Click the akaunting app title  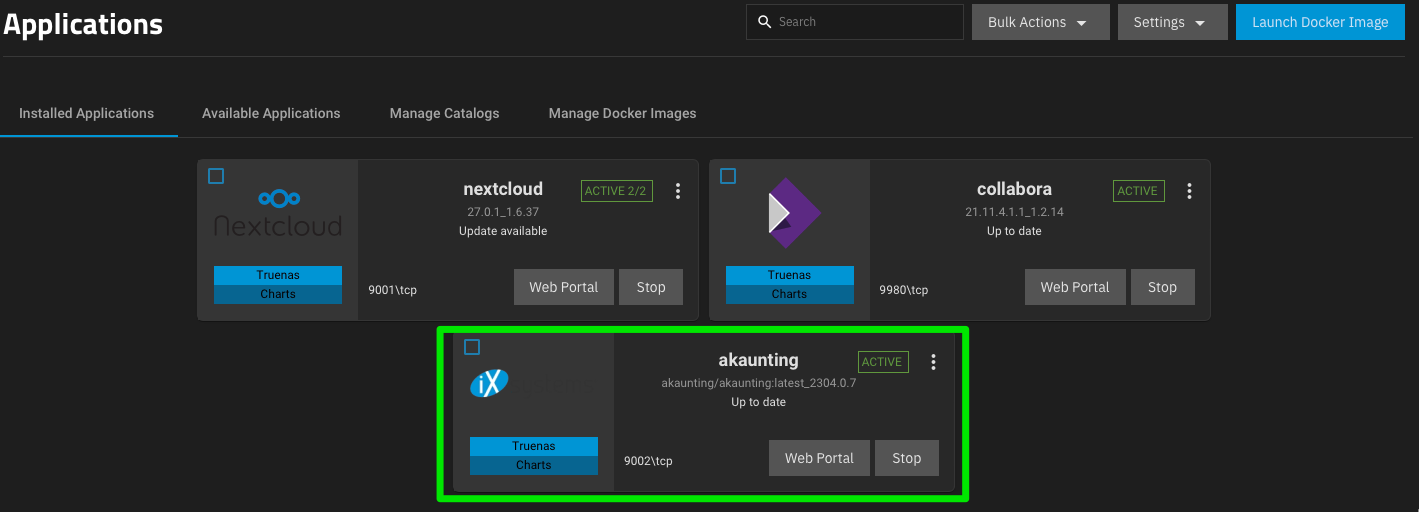(x=758, y=360)
